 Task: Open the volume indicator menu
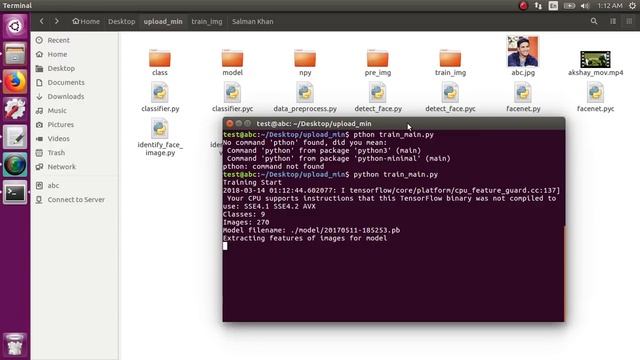point(585,6)
